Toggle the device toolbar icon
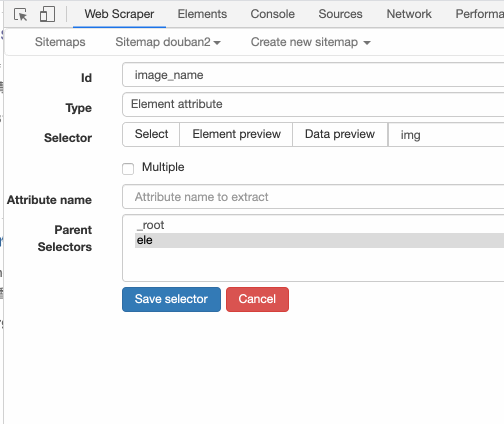 pos(47,14)
